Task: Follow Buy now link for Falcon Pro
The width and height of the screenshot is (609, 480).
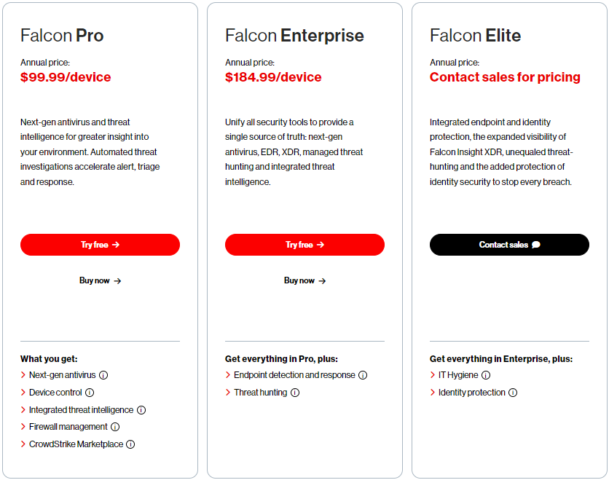Action: [x=100, y=281]
